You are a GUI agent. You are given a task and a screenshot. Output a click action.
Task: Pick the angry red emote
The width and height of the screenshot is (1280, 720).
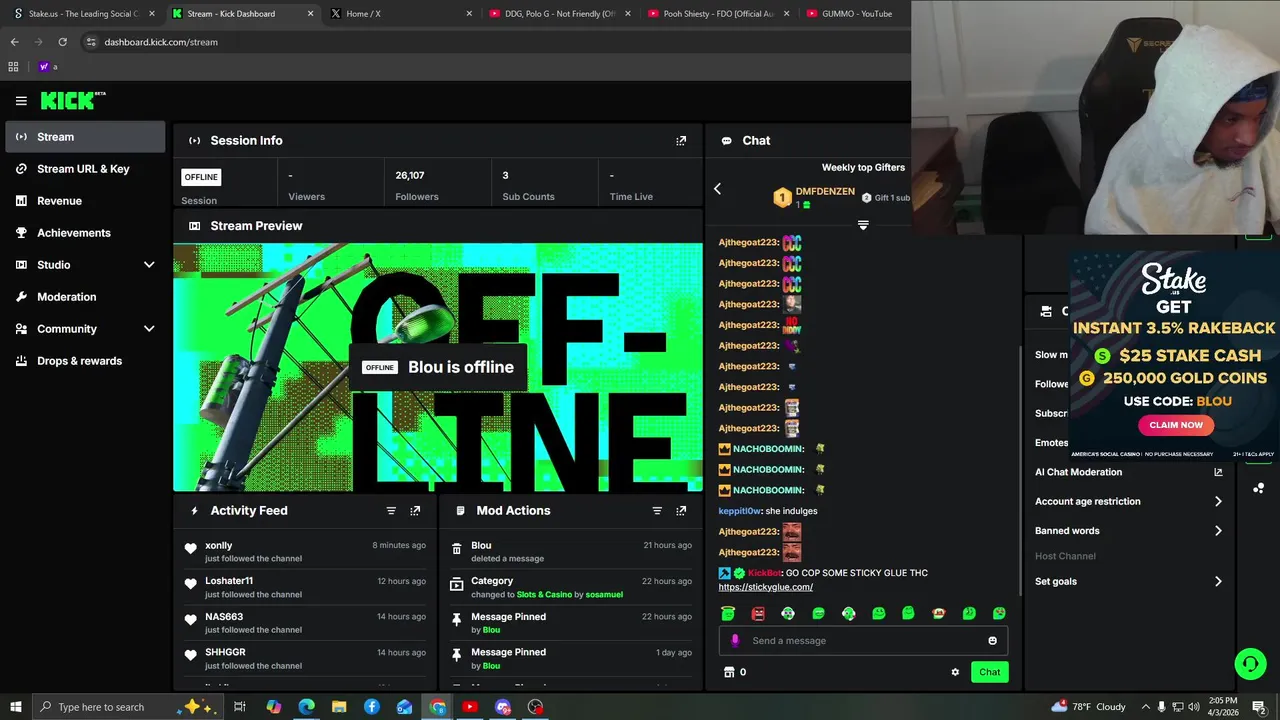(758, 613)
